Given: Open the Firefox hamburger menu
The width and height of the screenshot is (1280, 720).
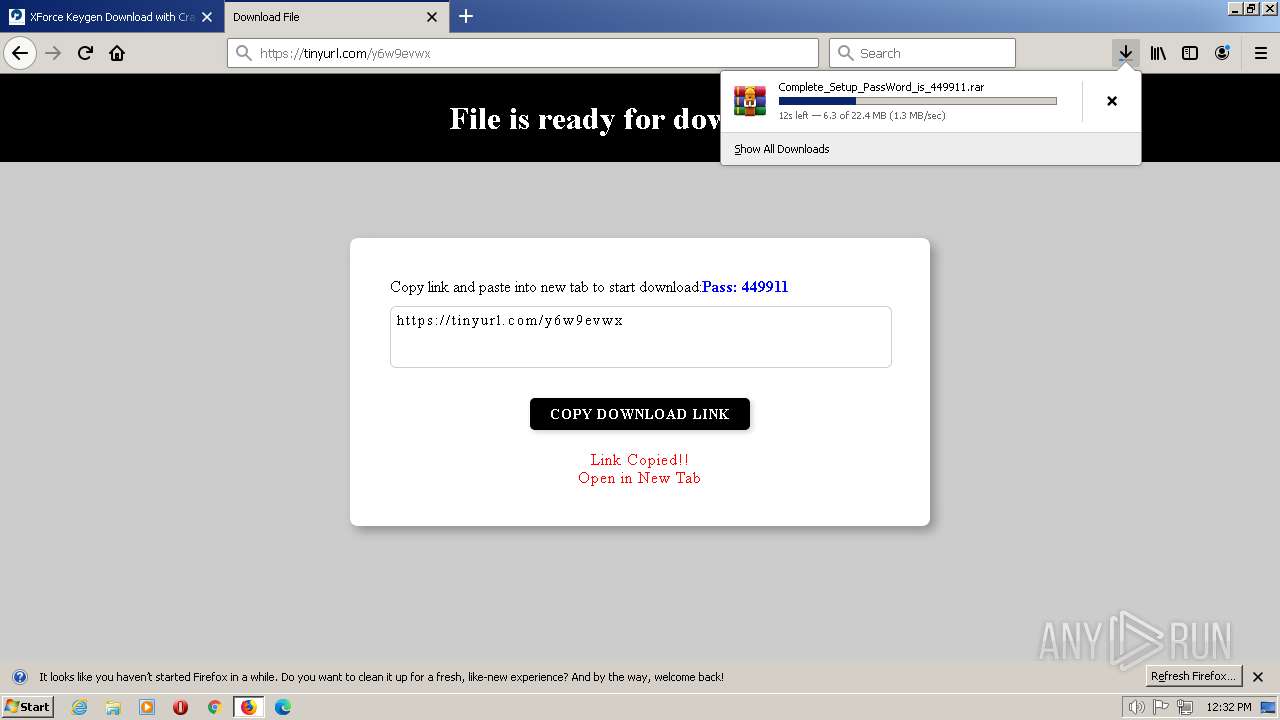Looking at the screenshot, I should [1261, 53].
